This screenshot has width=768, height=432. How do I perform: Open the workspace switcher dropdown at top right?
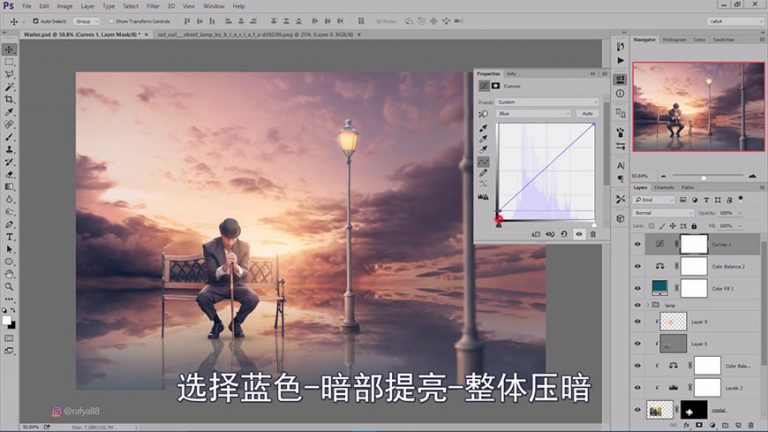pyautogui.click(x=735, y=21)
